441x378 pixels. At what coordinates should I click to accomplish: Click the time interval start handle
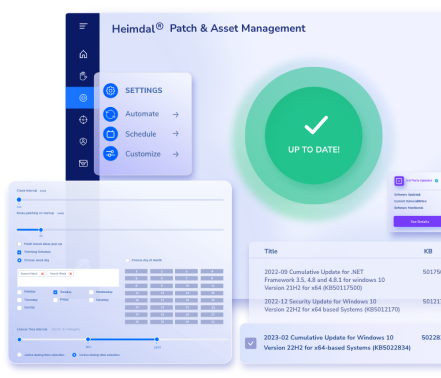click(x=88, y=339)
